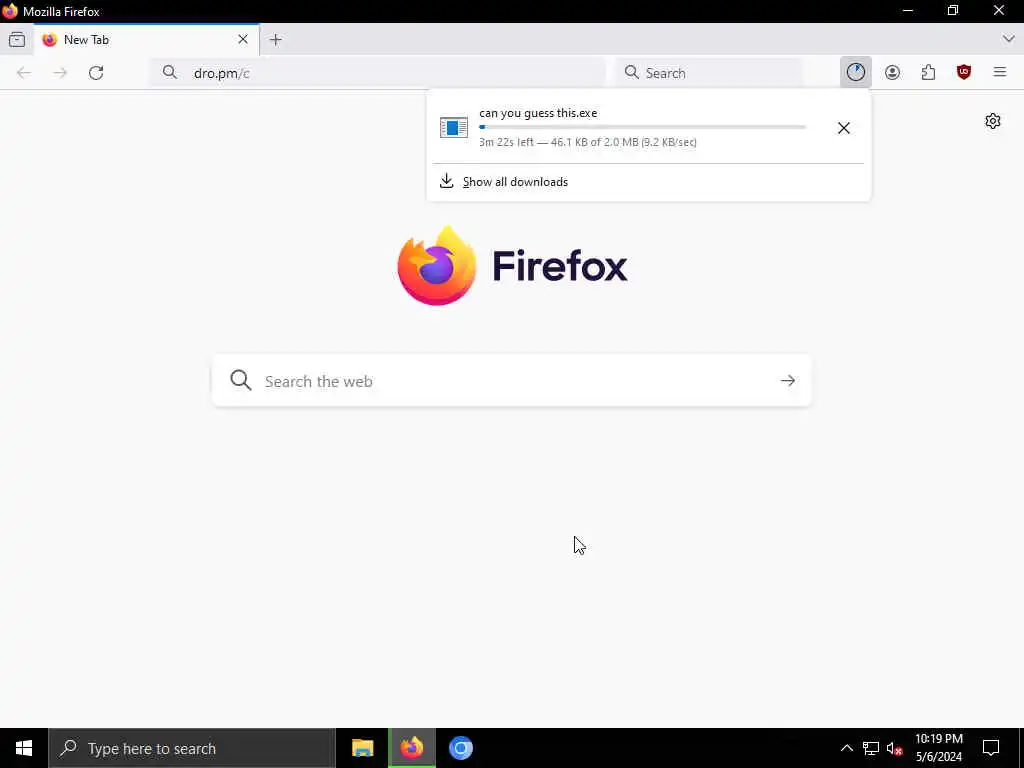1024x768 pixels.
Task: Focus the toolbar Search box
Action: (709, 73)
